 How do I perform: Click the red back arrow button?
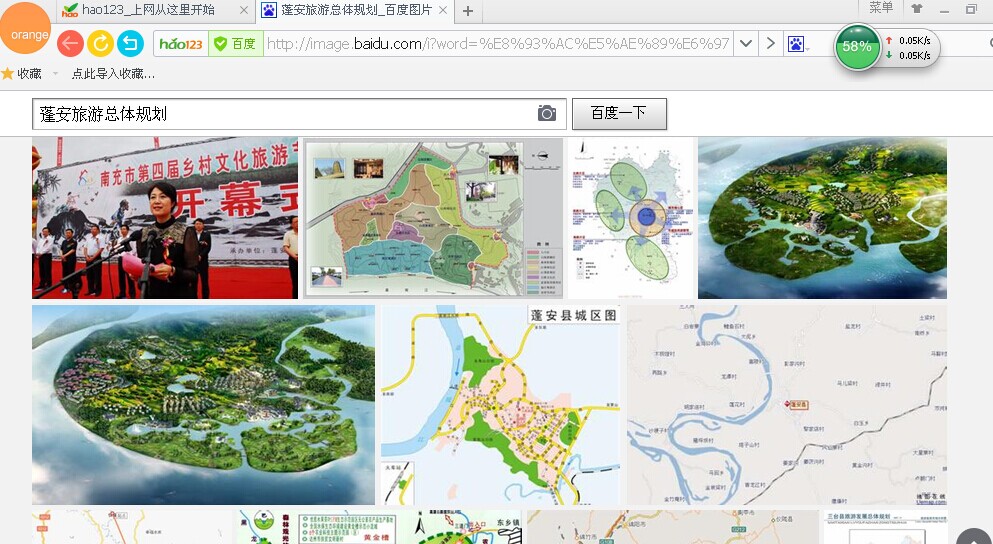coord(70,43)
